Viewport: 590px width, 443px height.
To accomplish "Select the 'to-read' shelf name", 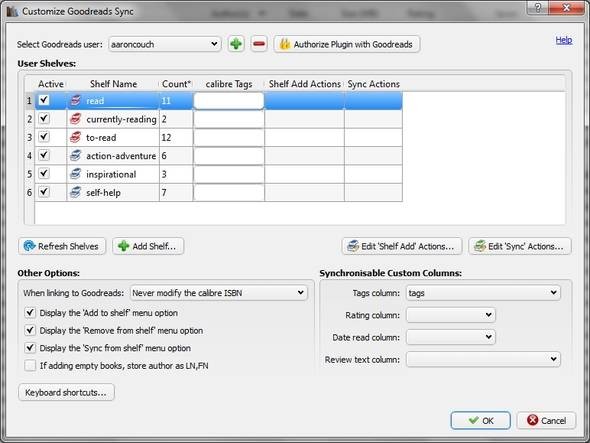I will tap(101, 138).
